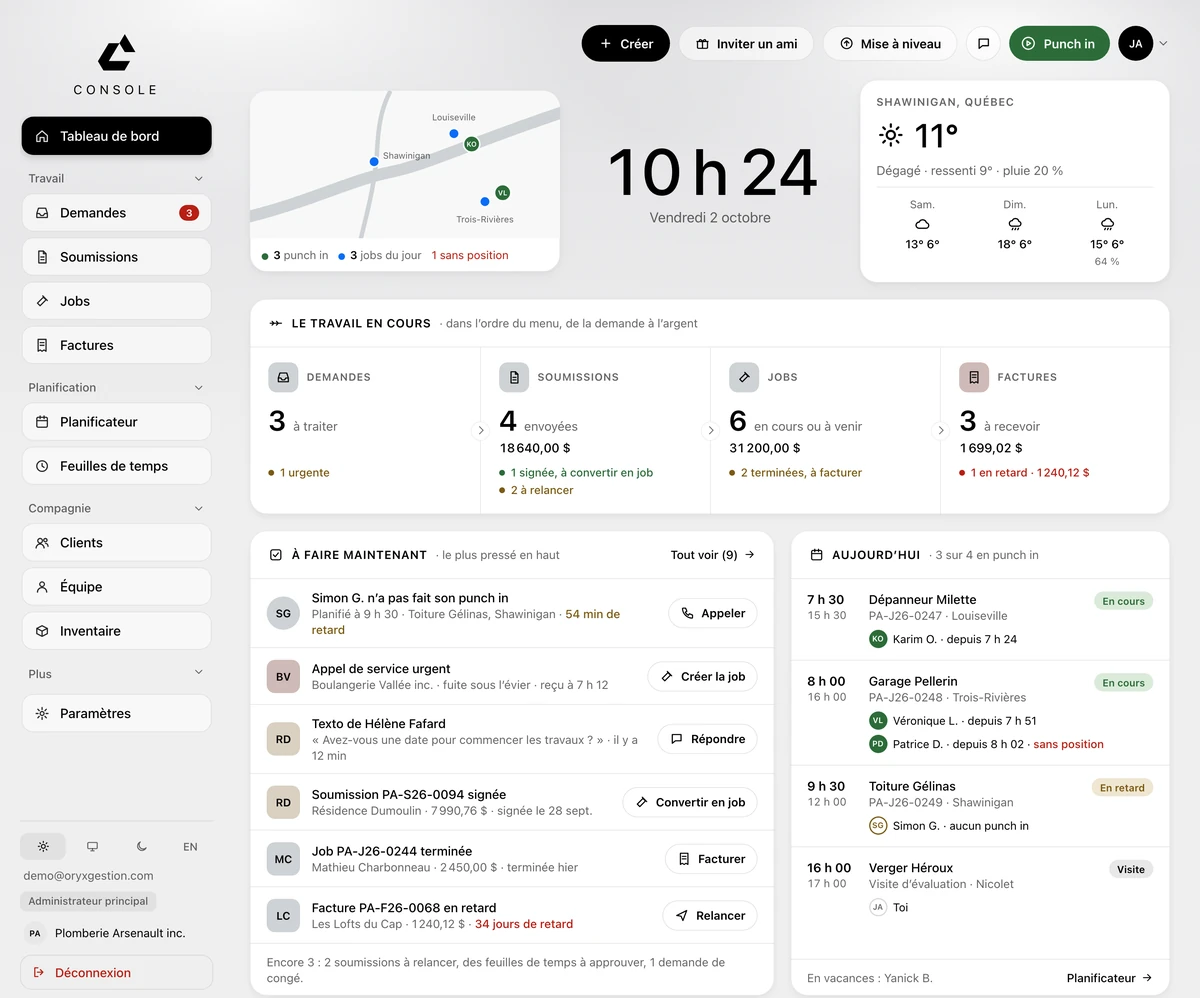Switch to system theme monitor toggle
The width and height of the screenshot is (1200, 998).
(x=92, y=846)
